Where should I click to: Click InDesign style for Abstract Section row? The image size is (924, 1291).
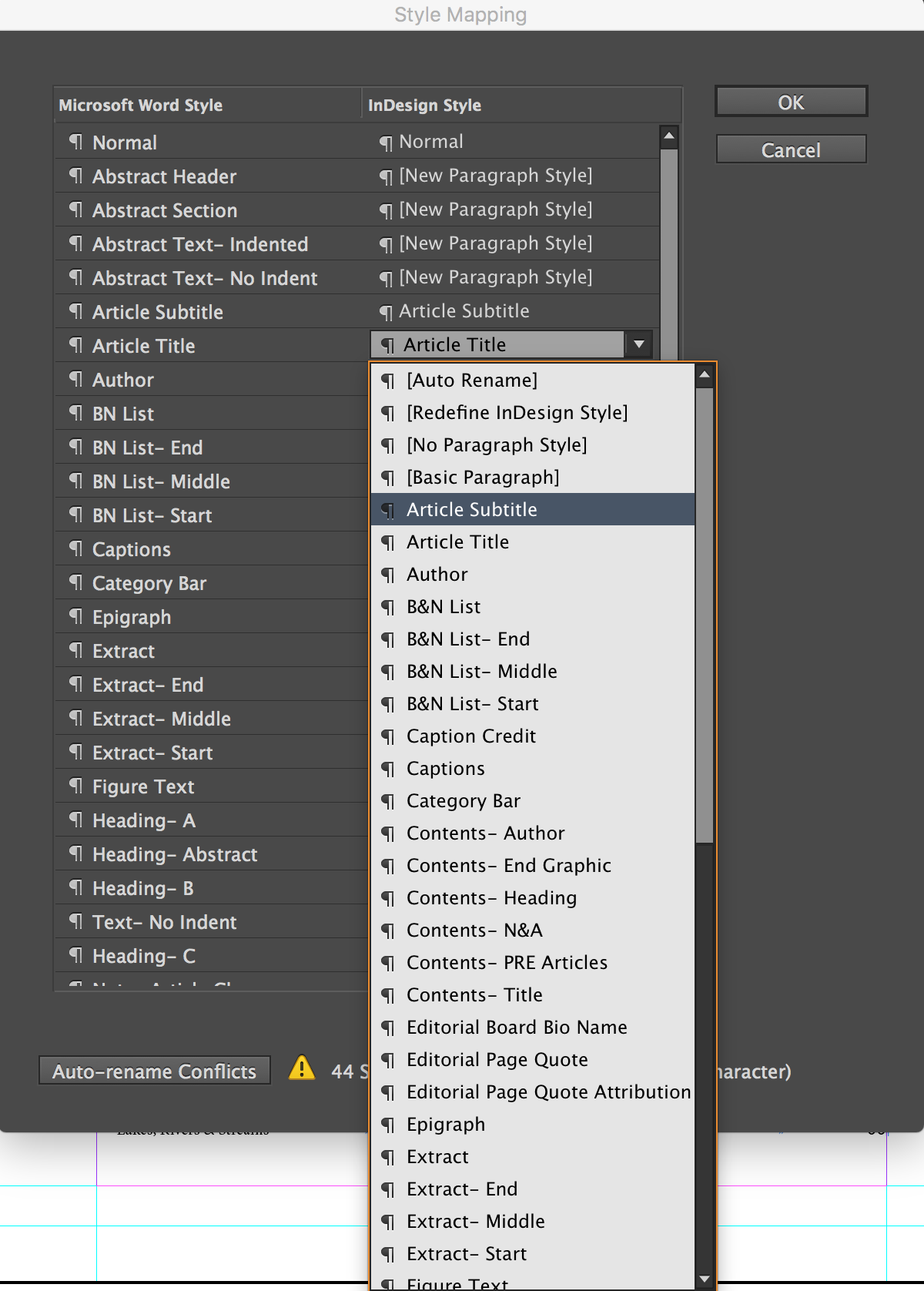[x=487, y=210]
